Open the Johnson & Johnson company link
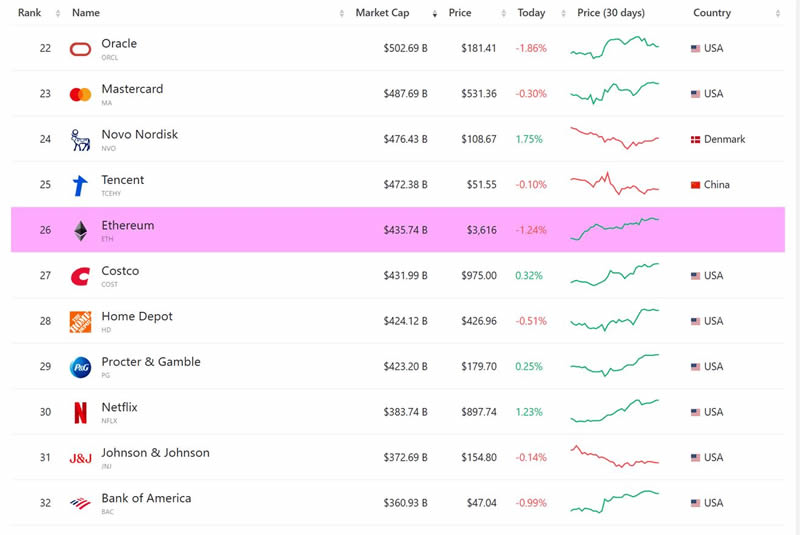 pos(155,453)
